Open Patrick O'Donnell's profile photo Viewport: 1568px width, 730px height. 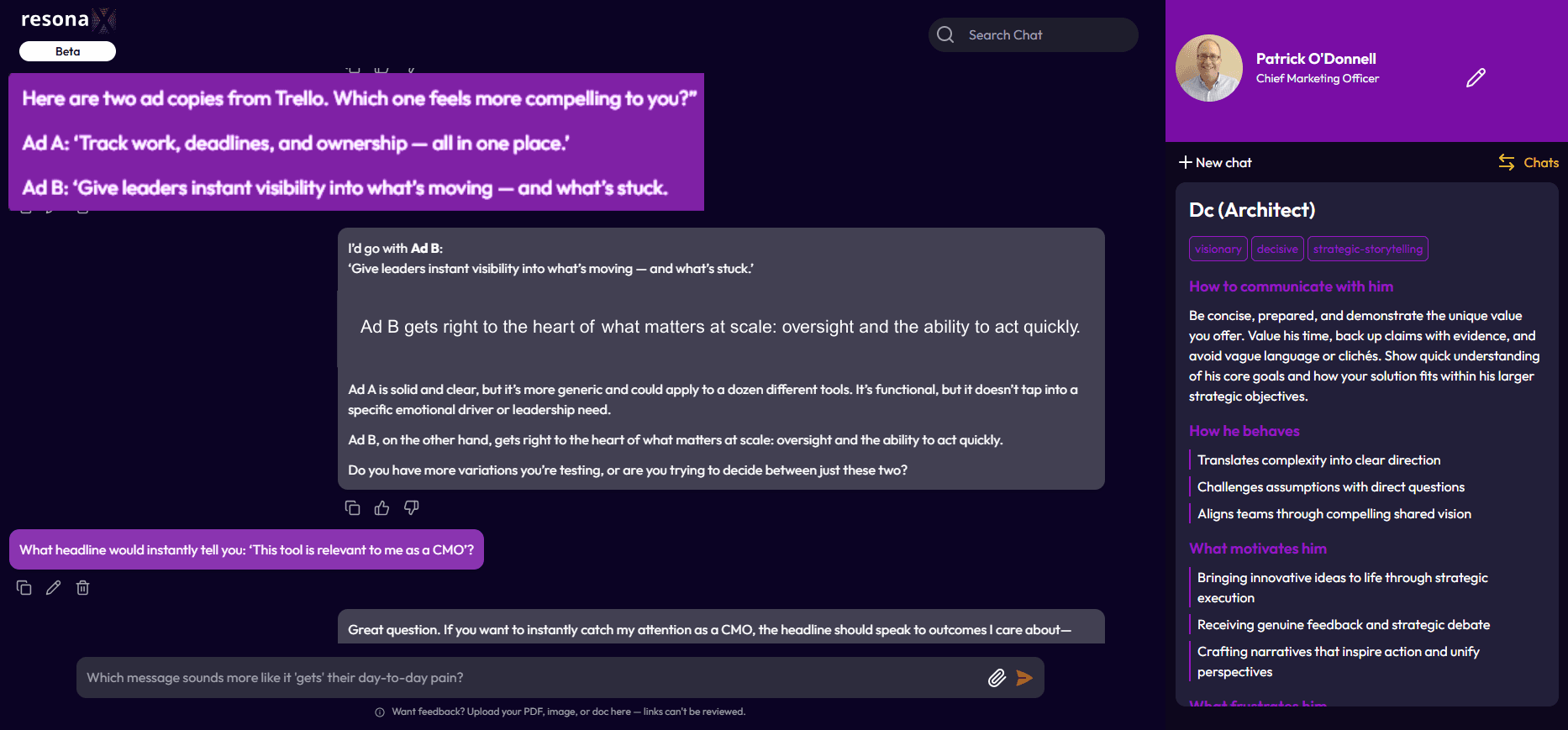coord(1208,68)
